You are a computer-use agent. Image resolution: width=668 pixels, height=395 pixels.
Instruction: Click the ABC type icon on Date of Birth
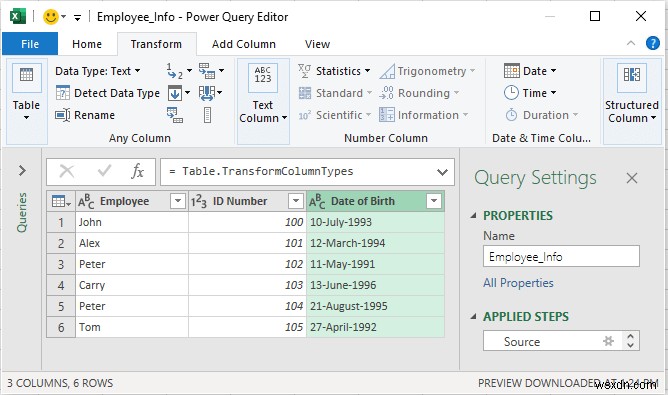pos(317,201)
